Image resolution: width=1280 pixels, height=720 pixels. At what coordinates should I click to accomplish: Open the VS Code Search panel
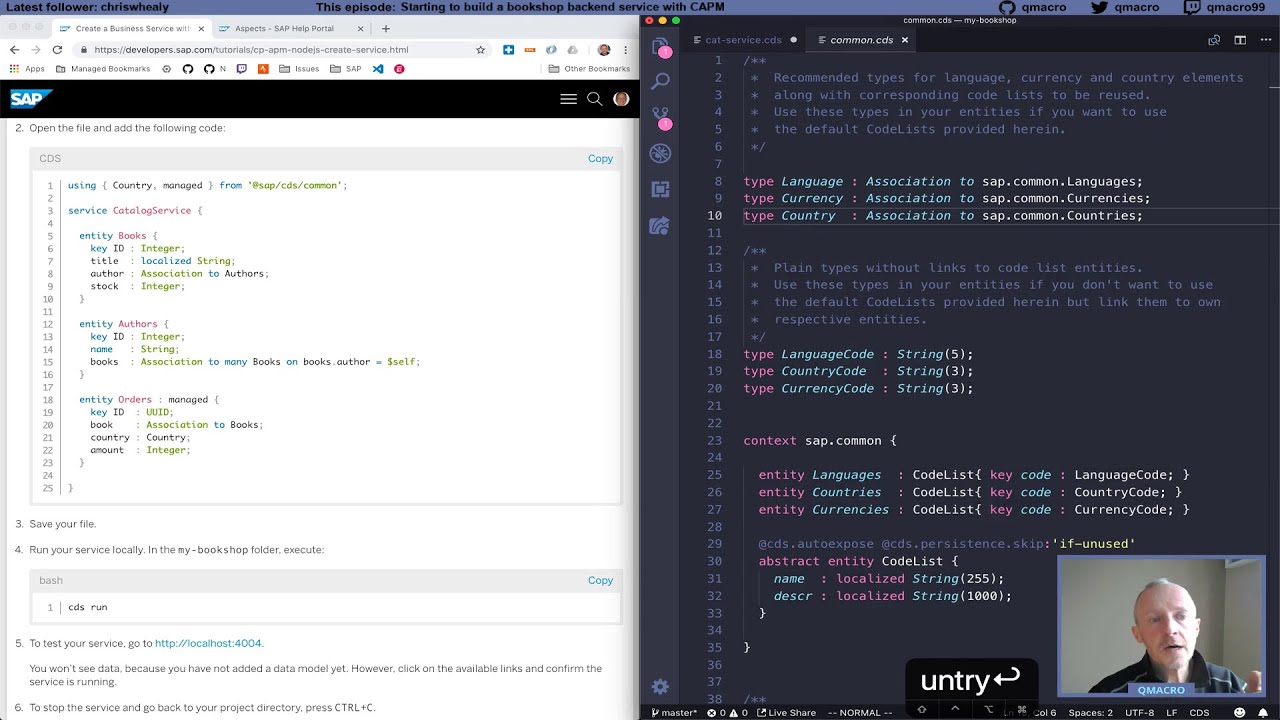tap(660, 81)
